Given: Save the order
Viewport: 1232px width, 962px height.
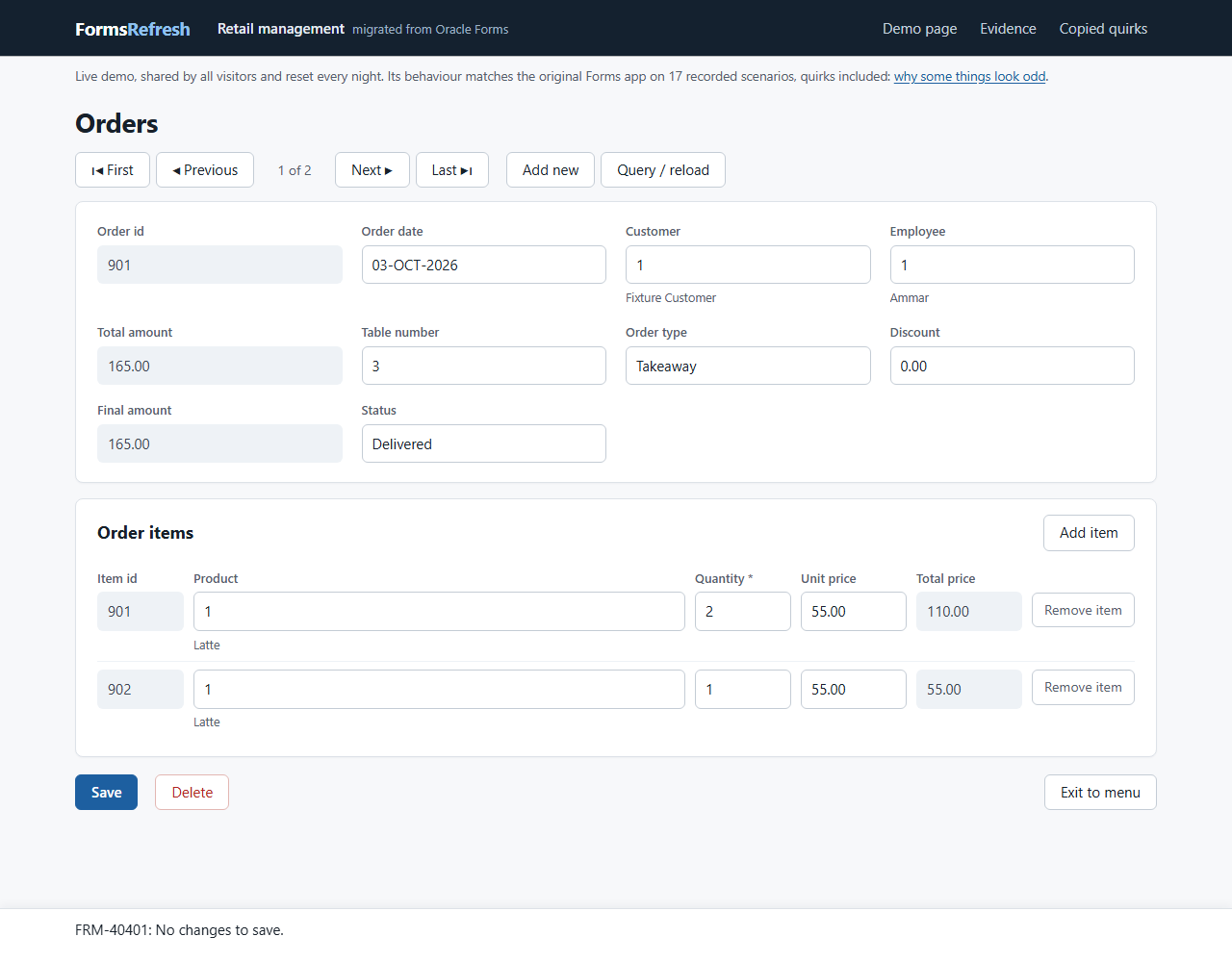Looking at the screenshot, I should 106,793.
